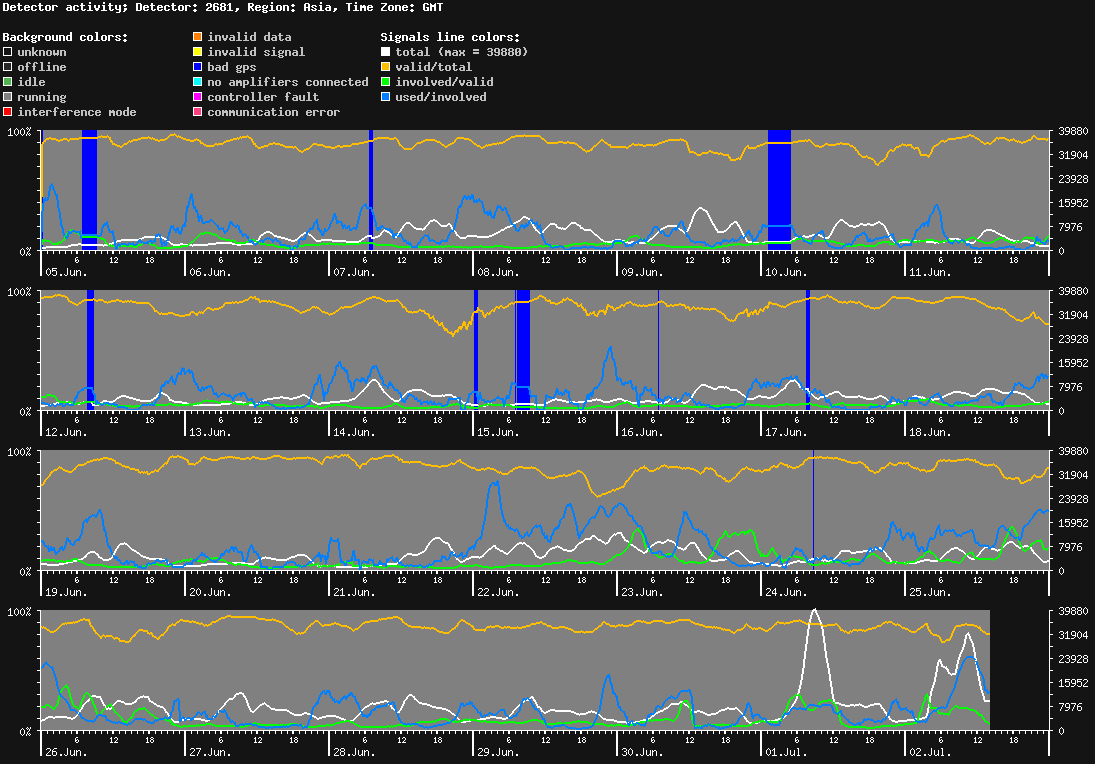The width and height of the screenshot is (1095, 764).
Task: Click the '25.Jun.' date label
Action: click(x=930, y=592)
